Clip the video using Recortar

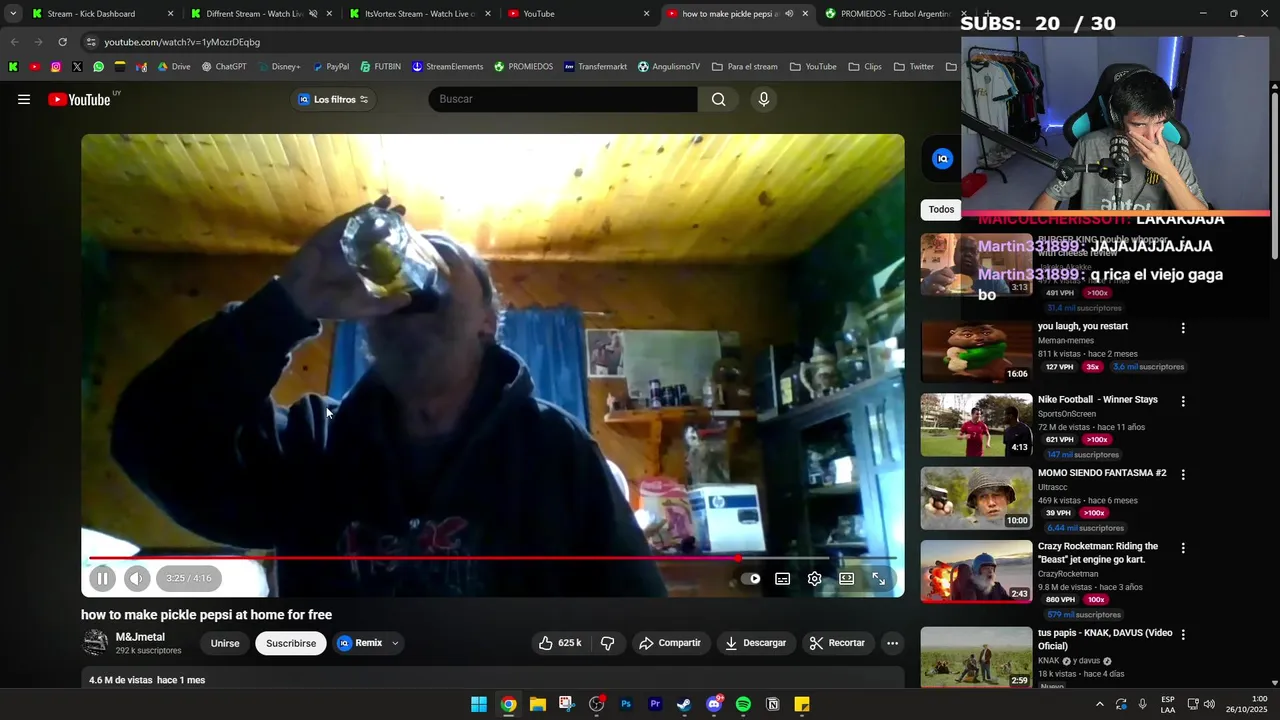point(837,643)
